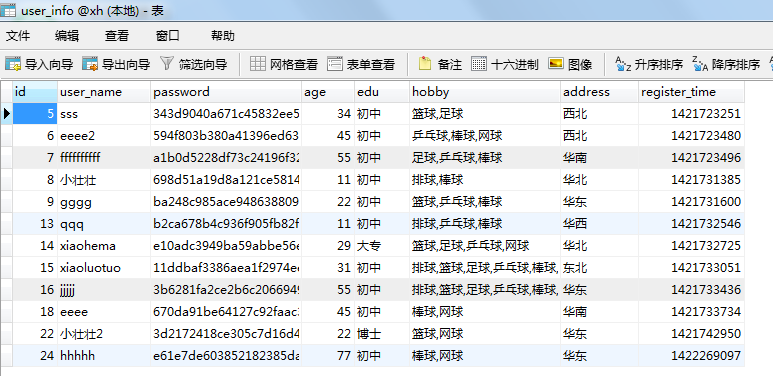Open the 查看 menu
This screenshot has height=376, width=773.
click(x=117, y=36)
